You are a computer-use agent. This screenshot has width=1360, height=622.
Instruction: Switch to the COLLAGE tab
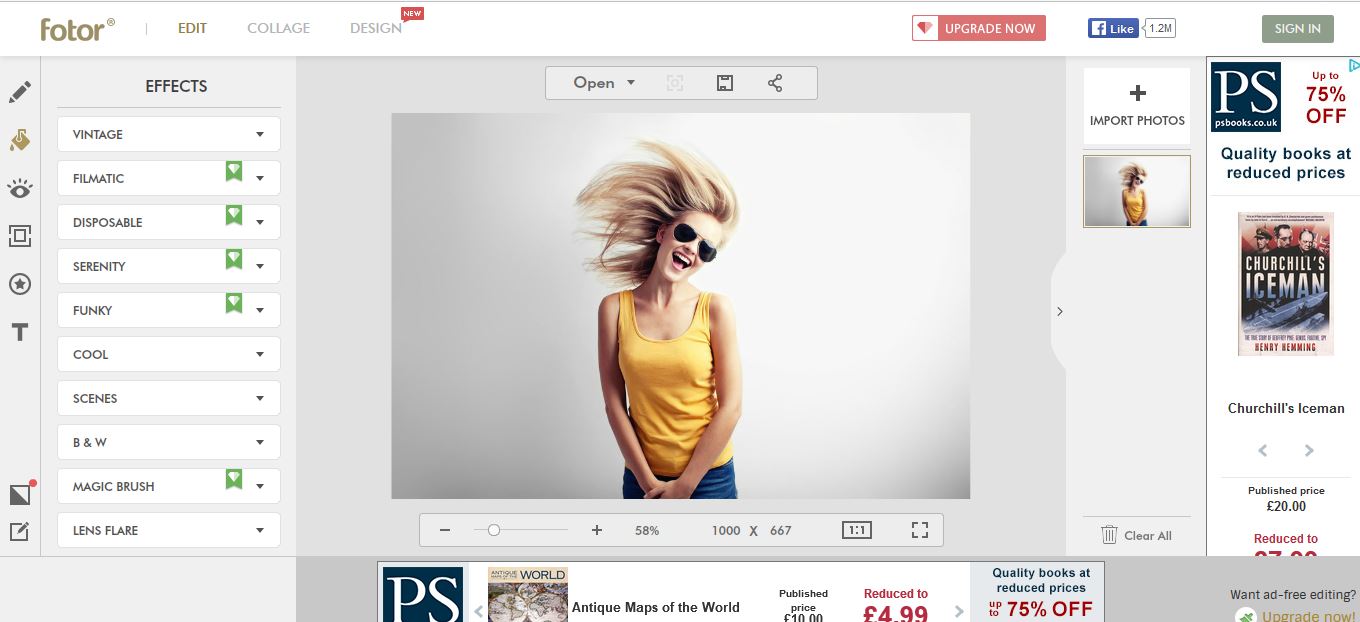[278, 28]
